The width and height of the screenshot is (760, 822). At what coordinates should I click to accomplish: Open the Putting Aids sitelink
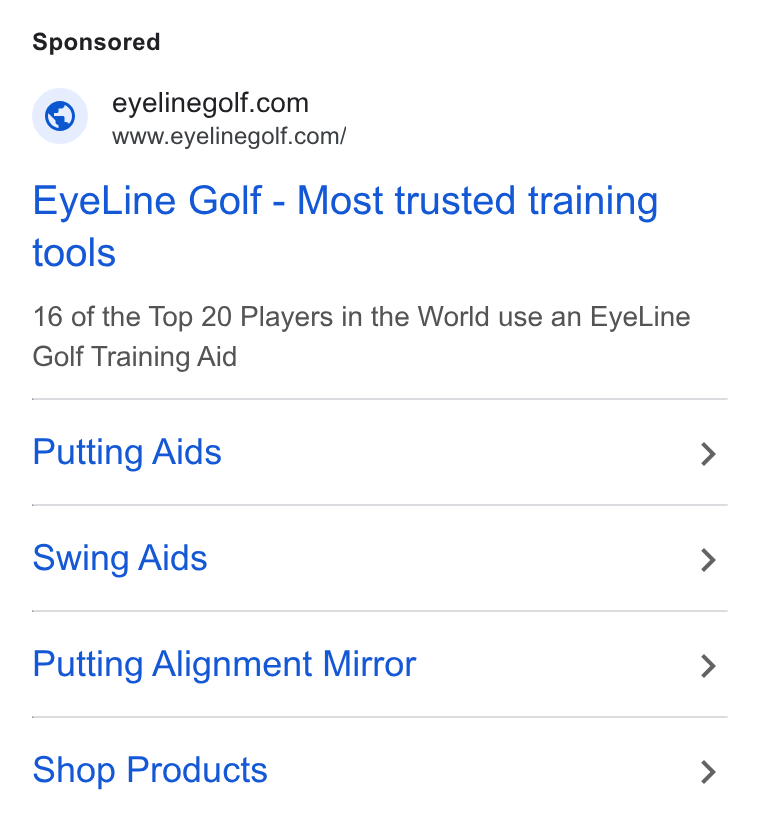(380, 452)
